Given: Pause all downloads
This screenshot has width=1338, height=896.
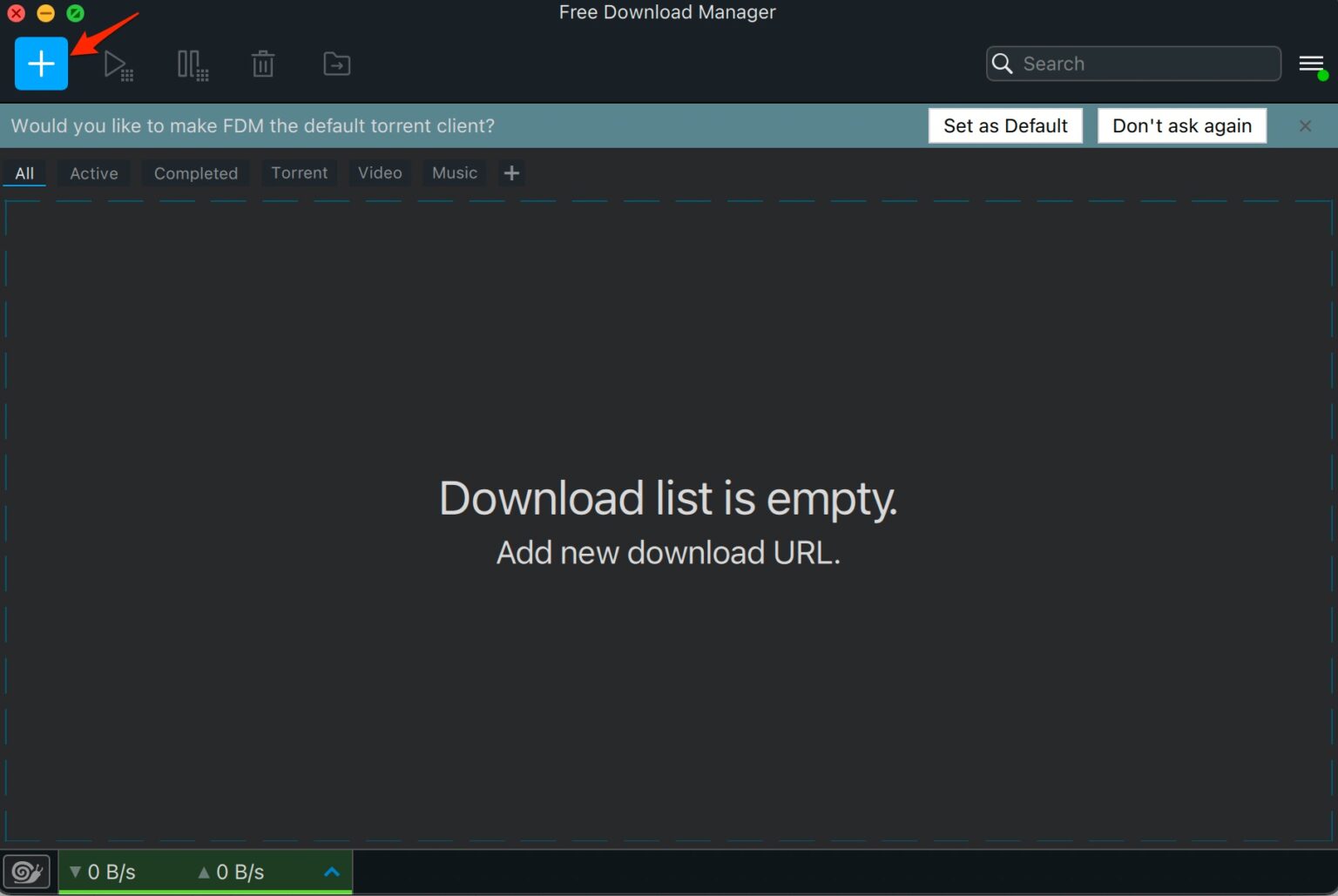Looking at the screenshot, I should coord(192,64).
